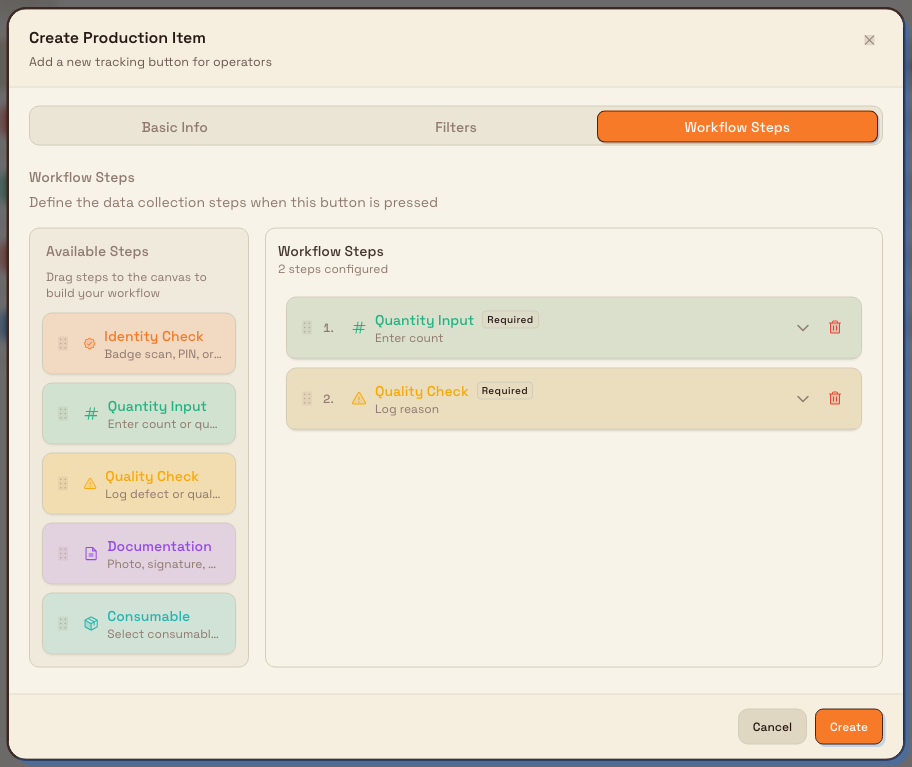Select the Documentation available step card
The image size is (912, 767).
click(139, 553)
